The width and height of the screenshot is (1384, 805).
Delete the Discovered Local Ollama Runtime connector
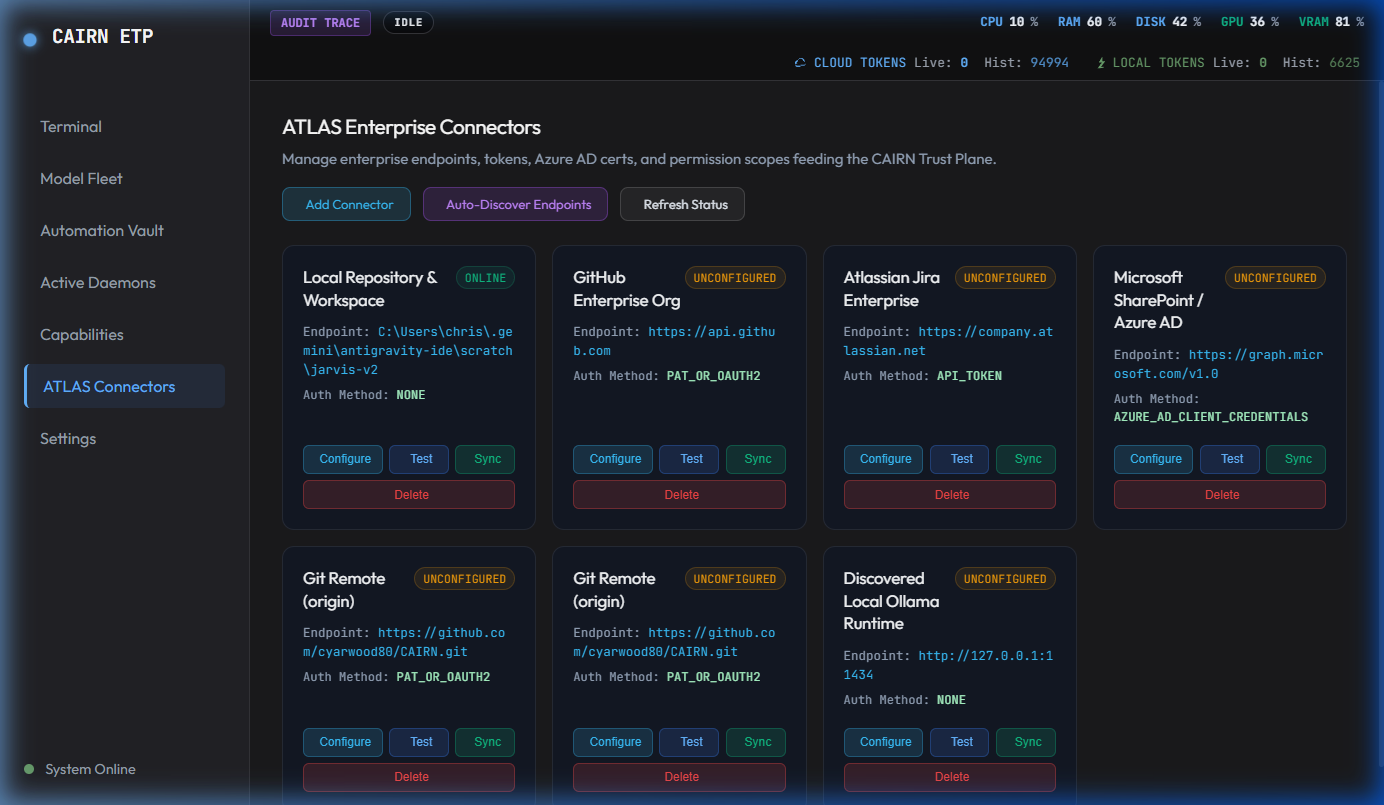click(950, 777)
